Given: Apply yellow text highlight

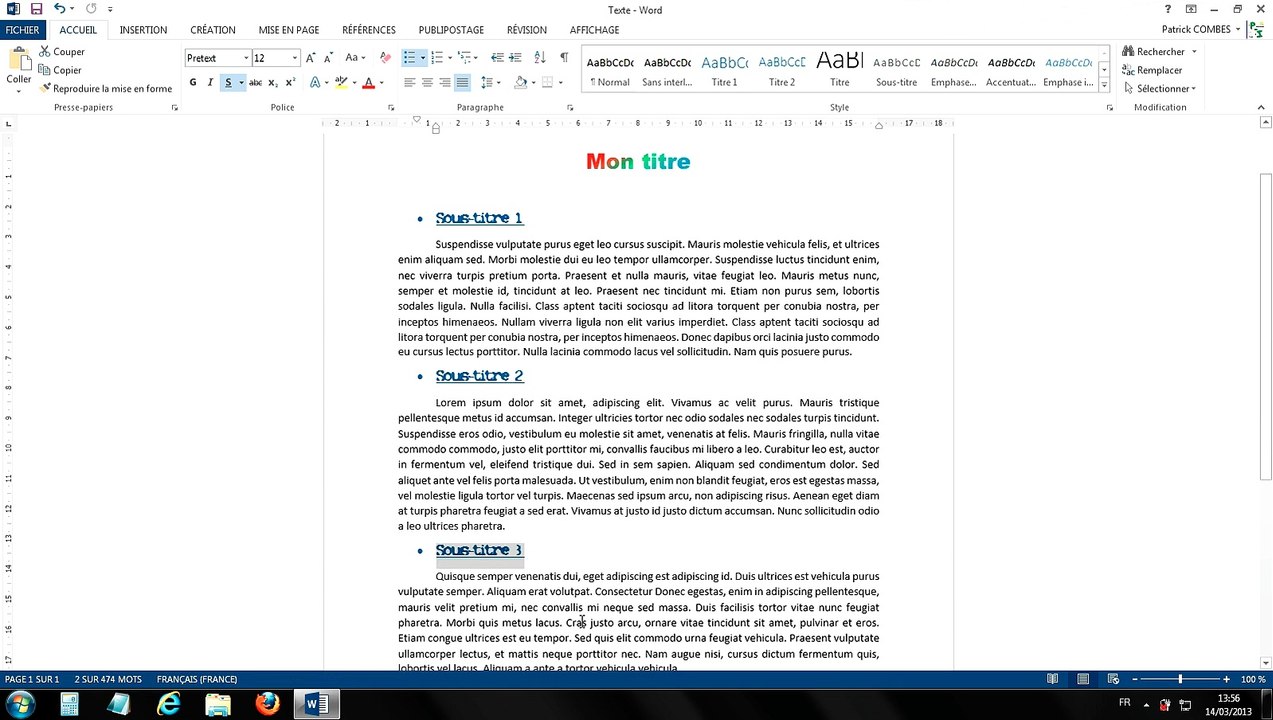Looking at the screenshot, I should pos(341,83).
